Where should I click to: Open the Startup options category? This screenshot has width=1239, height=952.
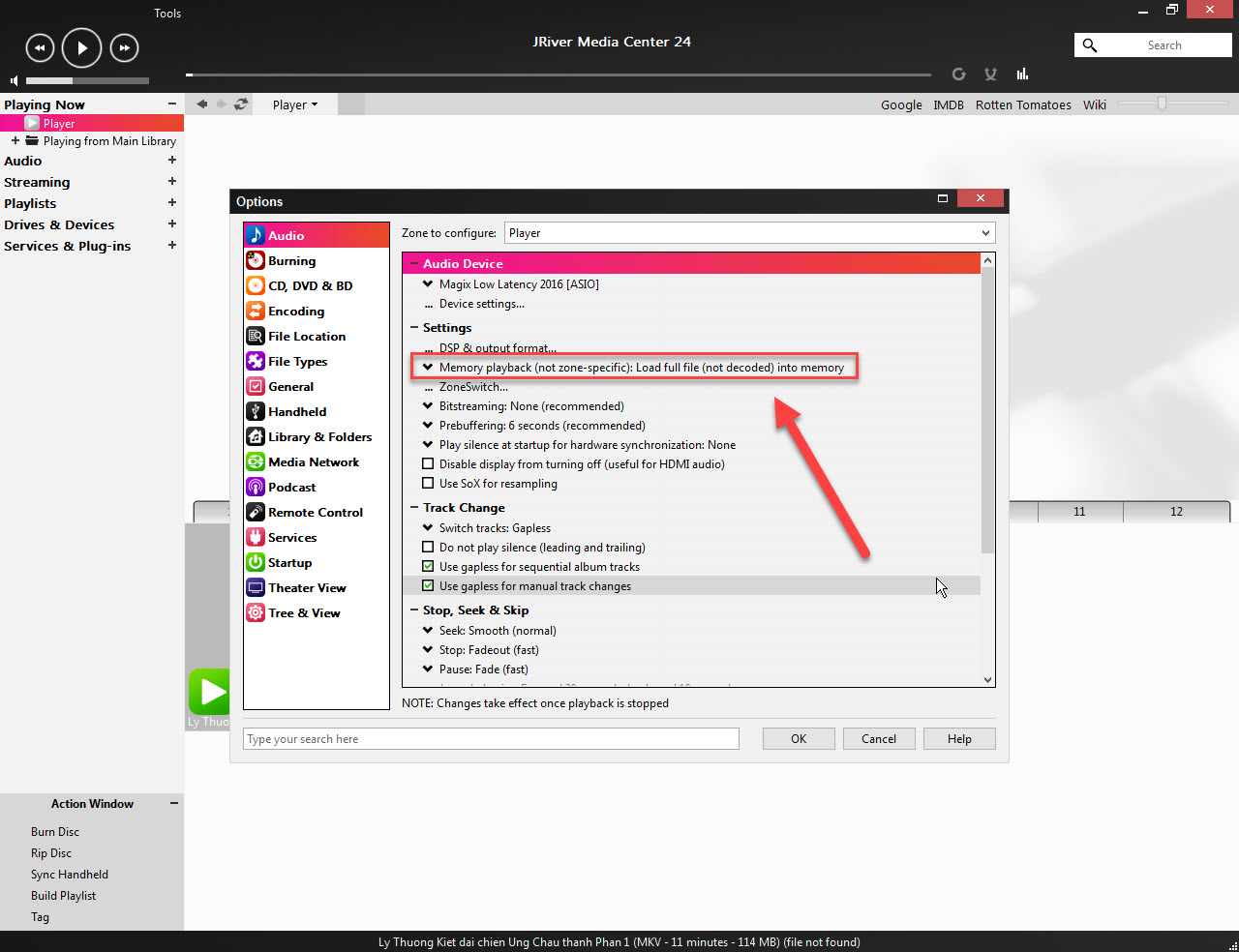pyautogui.click(x=317, y=562)
